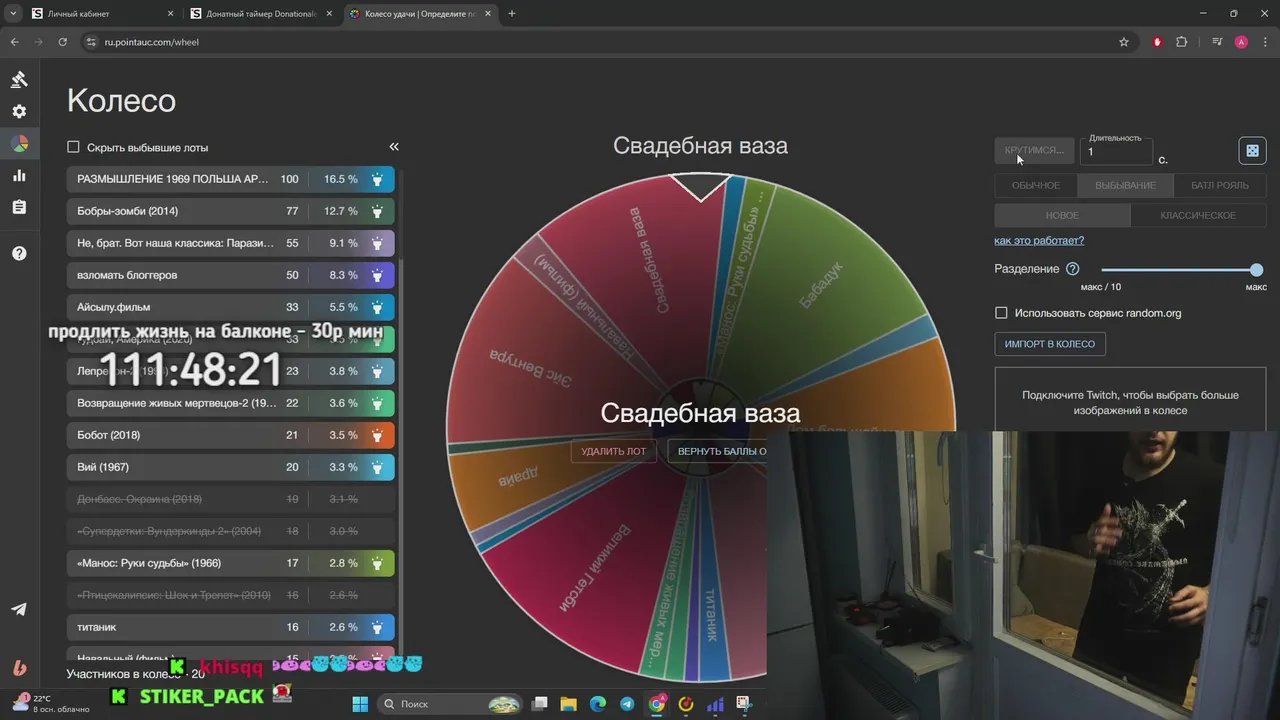1280x720 pixels.
Task: Open the statistics bar chart sidebar icon
Action: 19,175
